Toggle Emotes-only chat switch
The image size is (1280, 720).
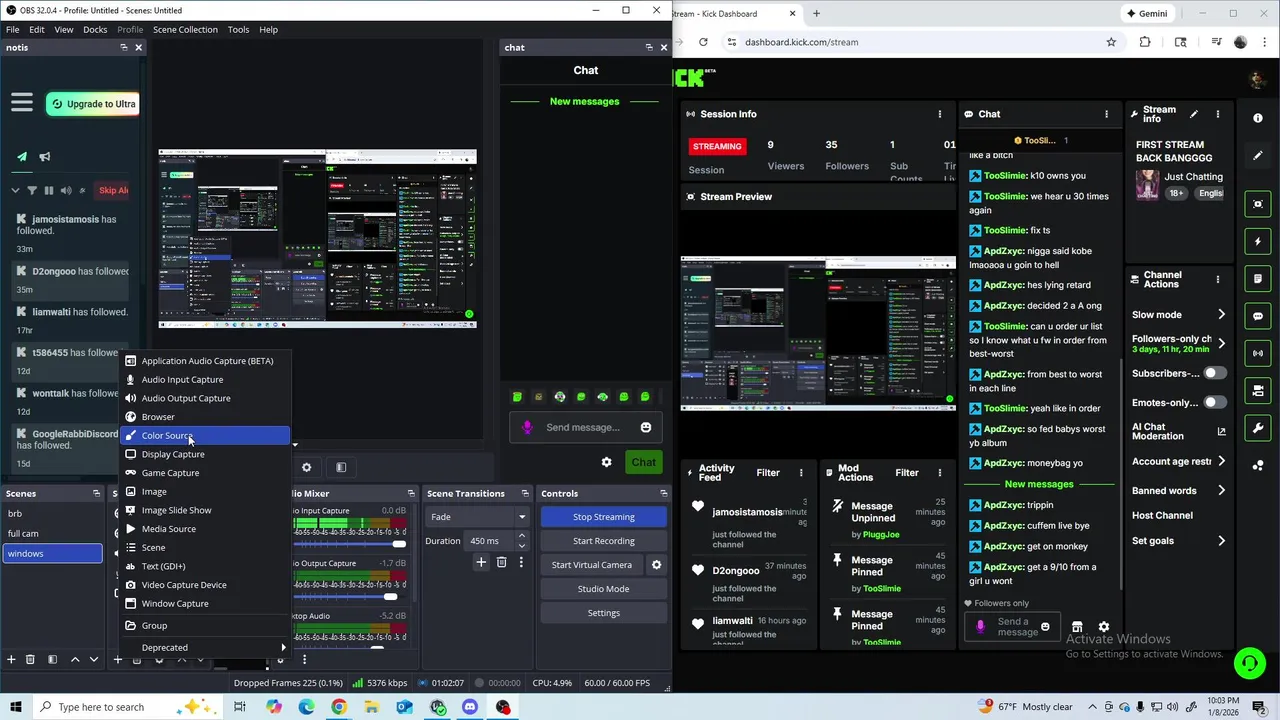1215,402
